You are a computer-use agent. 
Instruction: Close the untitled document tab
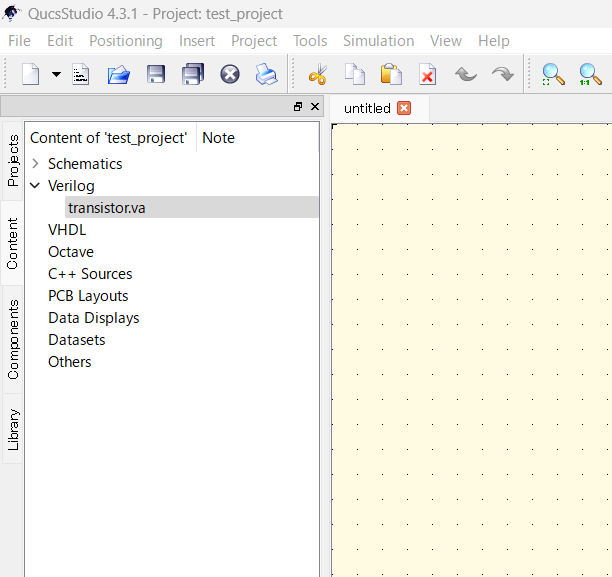(404, 108)
